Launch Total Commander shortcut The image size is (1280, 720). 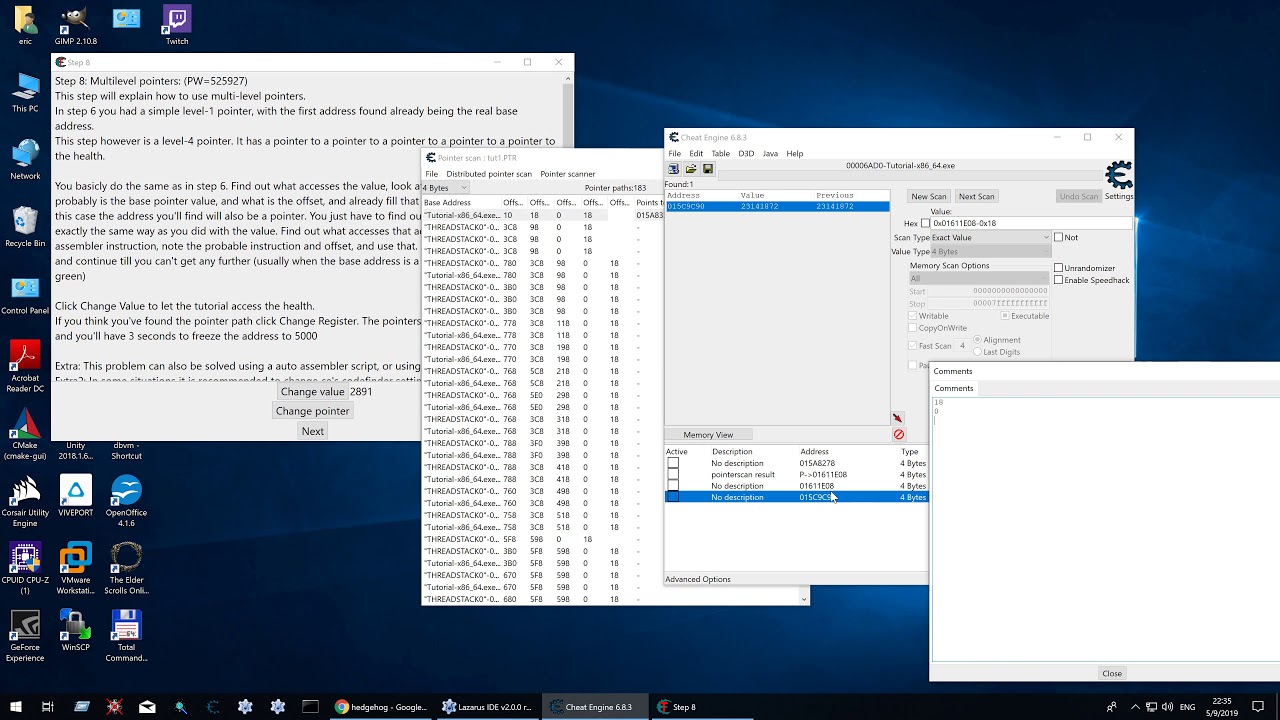pyautogui.click(x=126, y=637)
